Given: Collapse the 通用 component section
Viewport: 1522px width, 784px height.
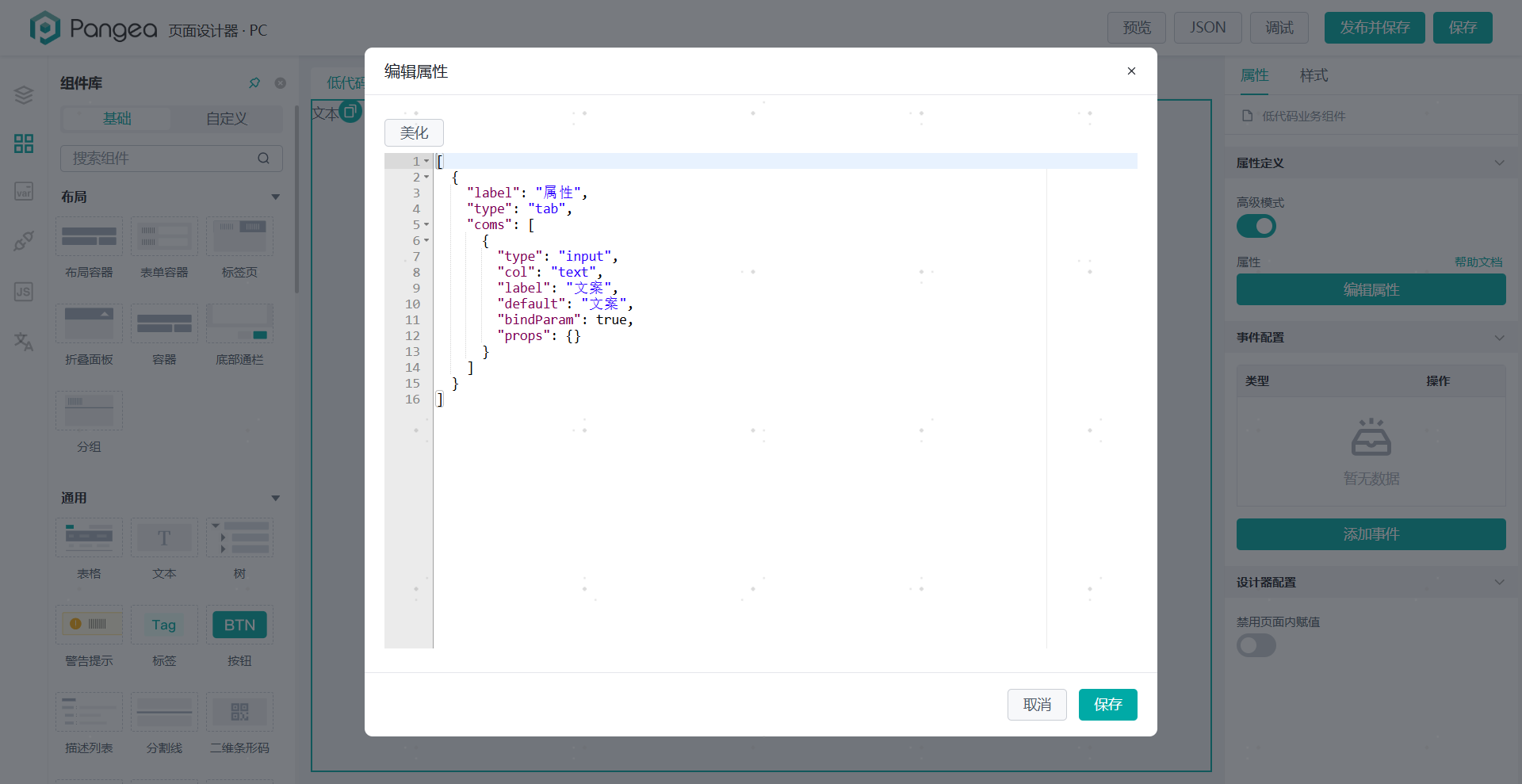Looking at the screenshot, I should [275, 498].
